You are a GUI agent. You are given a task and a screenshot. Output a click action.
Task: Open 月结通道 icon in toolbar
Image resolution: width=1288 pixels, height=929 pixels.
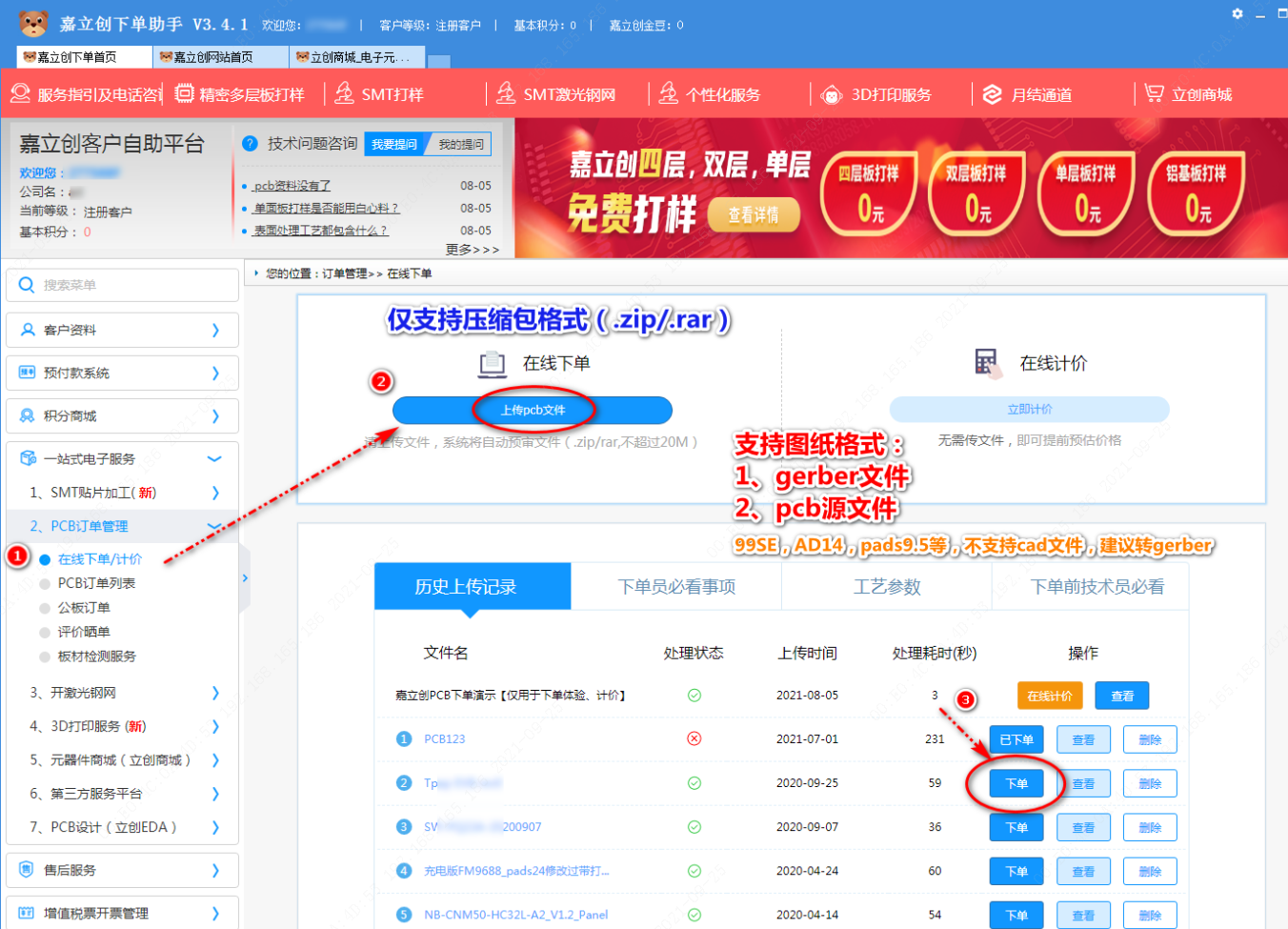tap(993, 94)
